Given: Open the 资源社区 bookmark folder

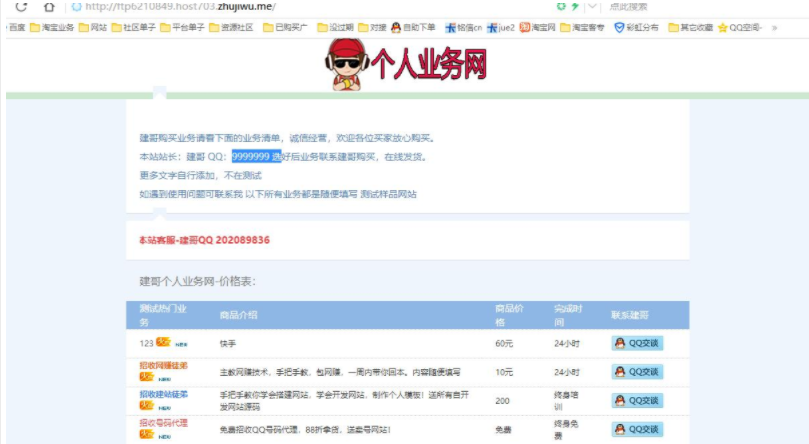Looking at the screenshot, I should click(231, 27).
